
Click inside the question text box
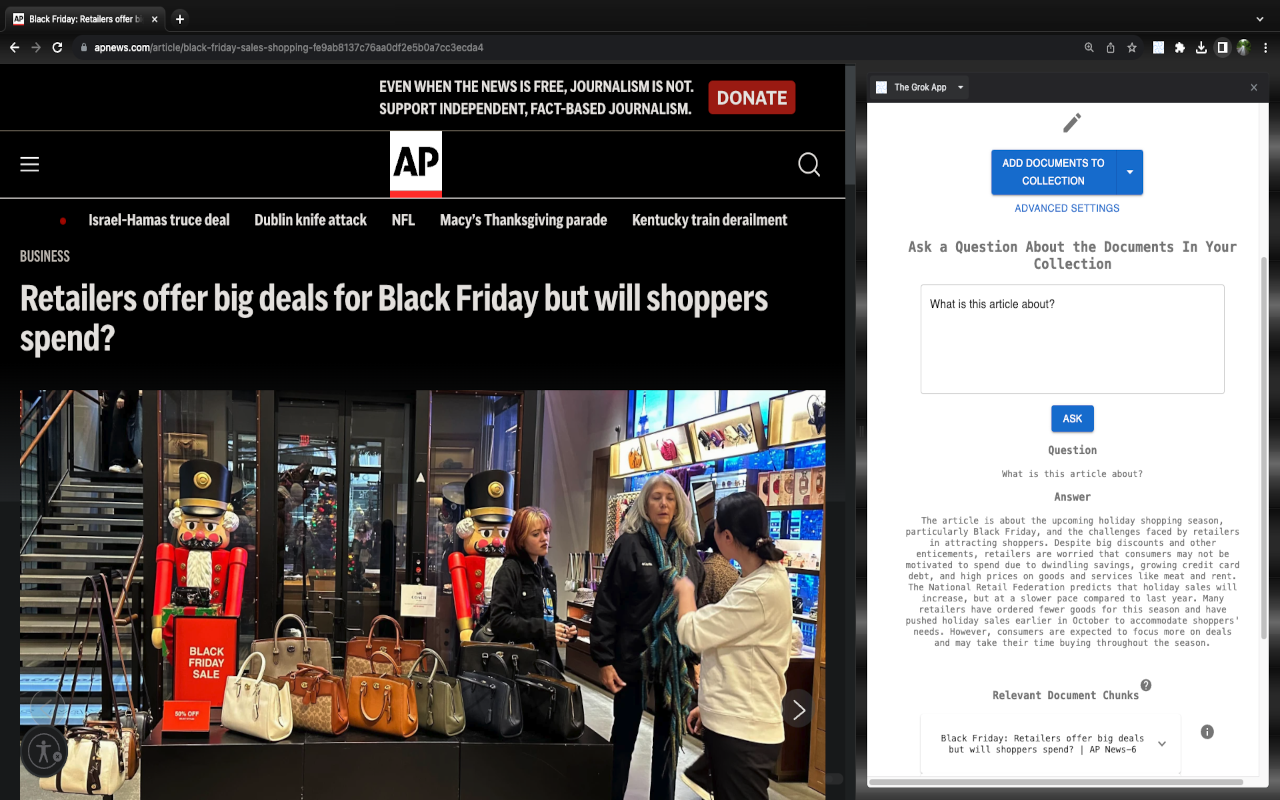[1072, 338]
